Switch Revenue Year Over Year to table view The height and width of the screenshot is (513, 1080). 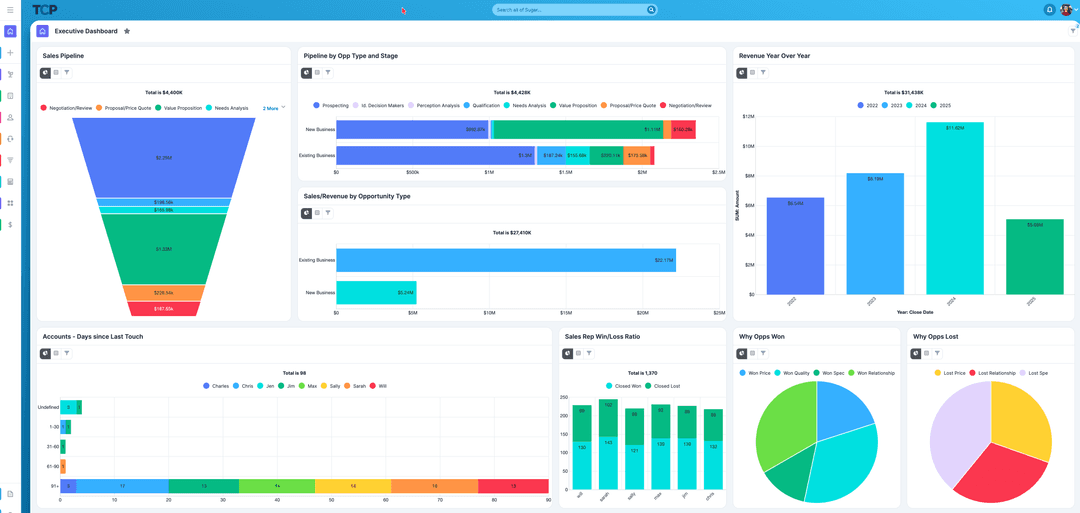tap(752, 73)
